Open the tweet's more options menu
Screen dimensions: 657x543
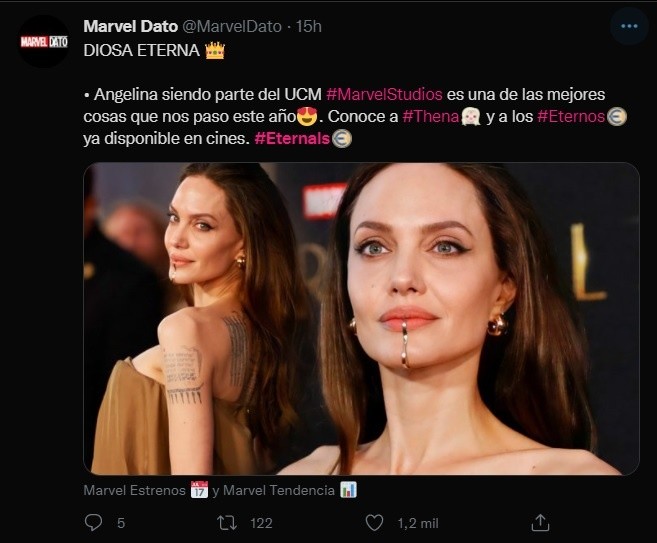coord(628,26)
